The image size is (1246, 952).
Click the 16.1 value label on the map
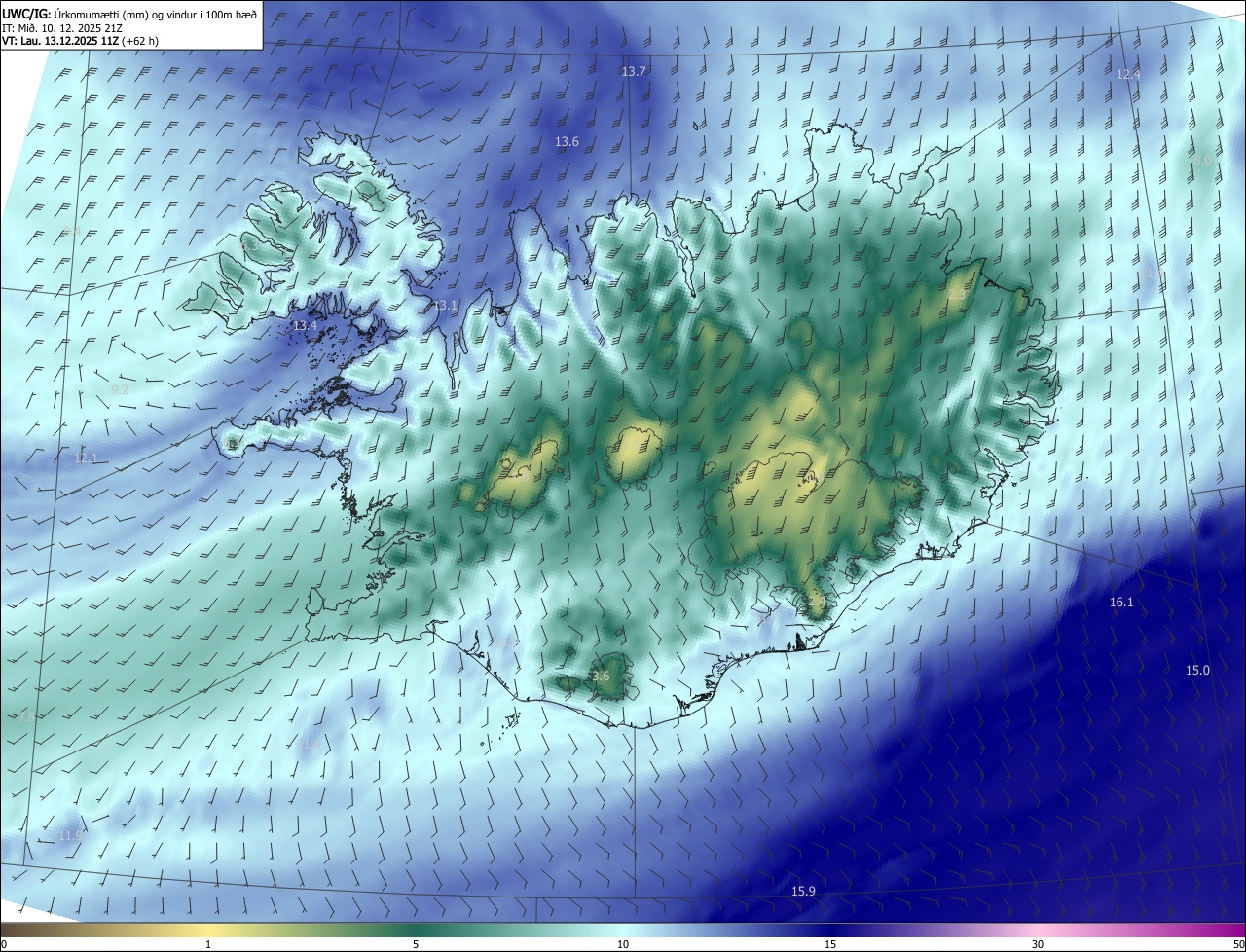(x=1121, y=603)
